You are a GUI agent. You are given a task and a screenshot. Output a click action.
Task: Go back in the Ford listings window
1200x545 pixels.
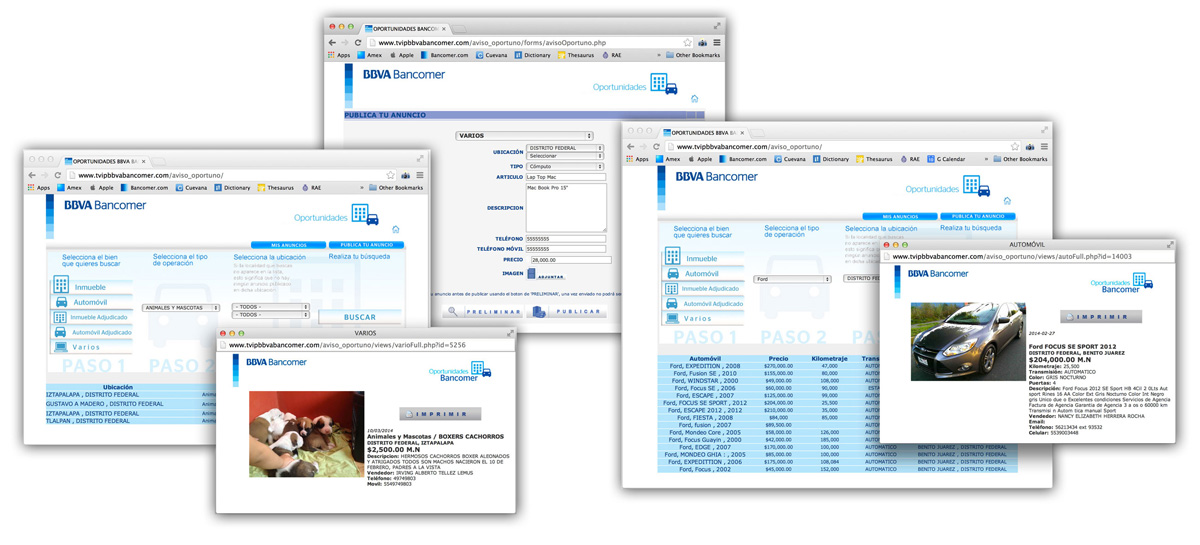(x=631, y=147)
